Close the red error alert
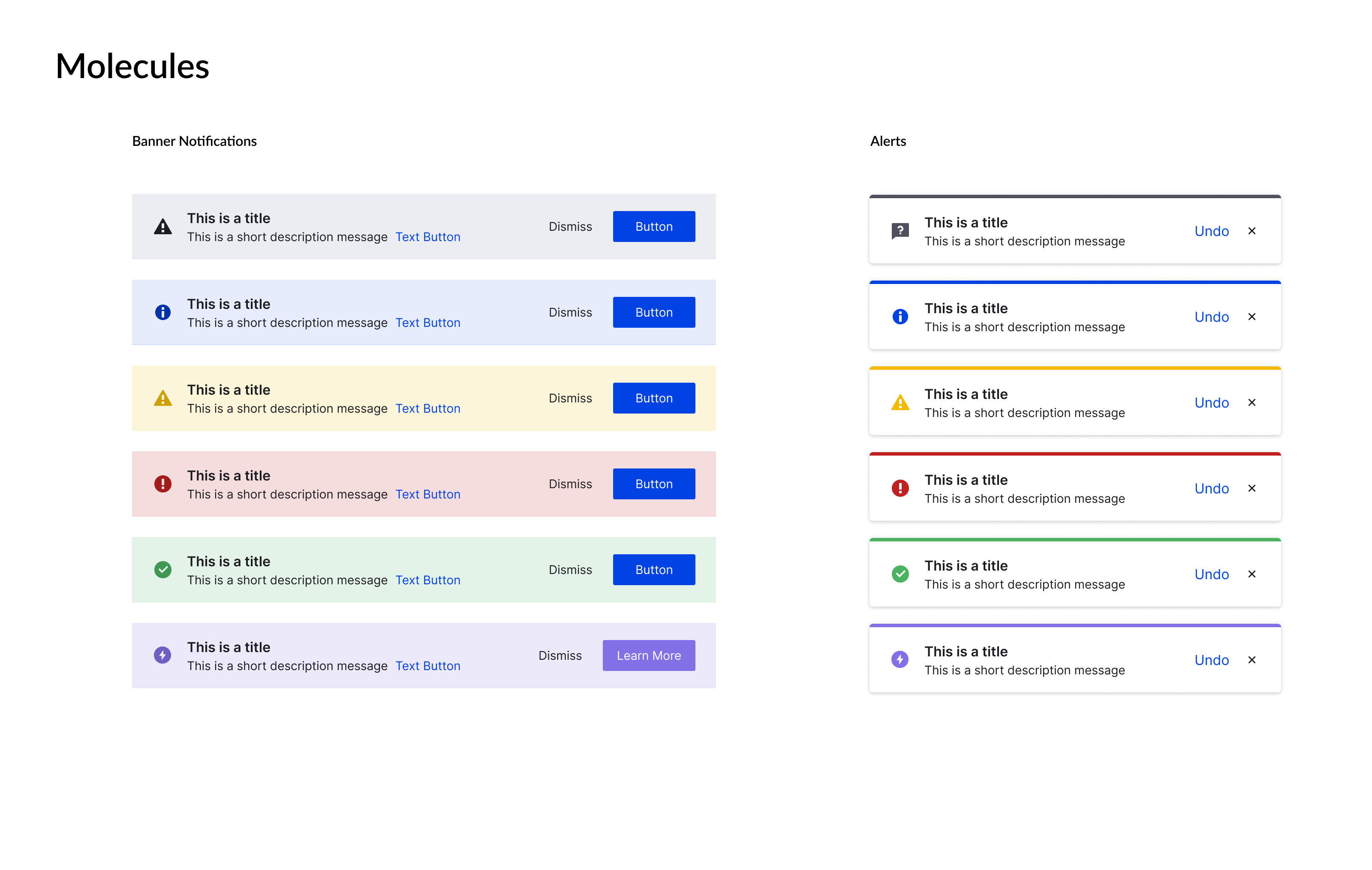The image size is (1372, 870). 1251,489
